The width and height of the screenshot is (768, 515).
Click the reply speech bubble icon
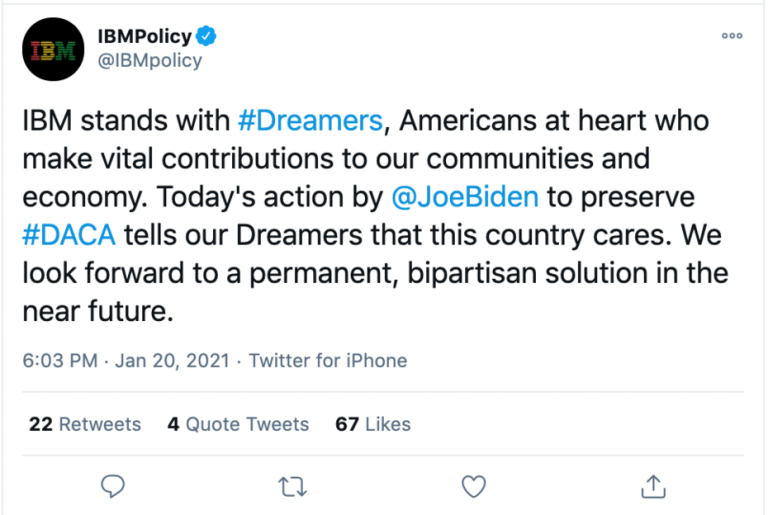click(114, 486)
